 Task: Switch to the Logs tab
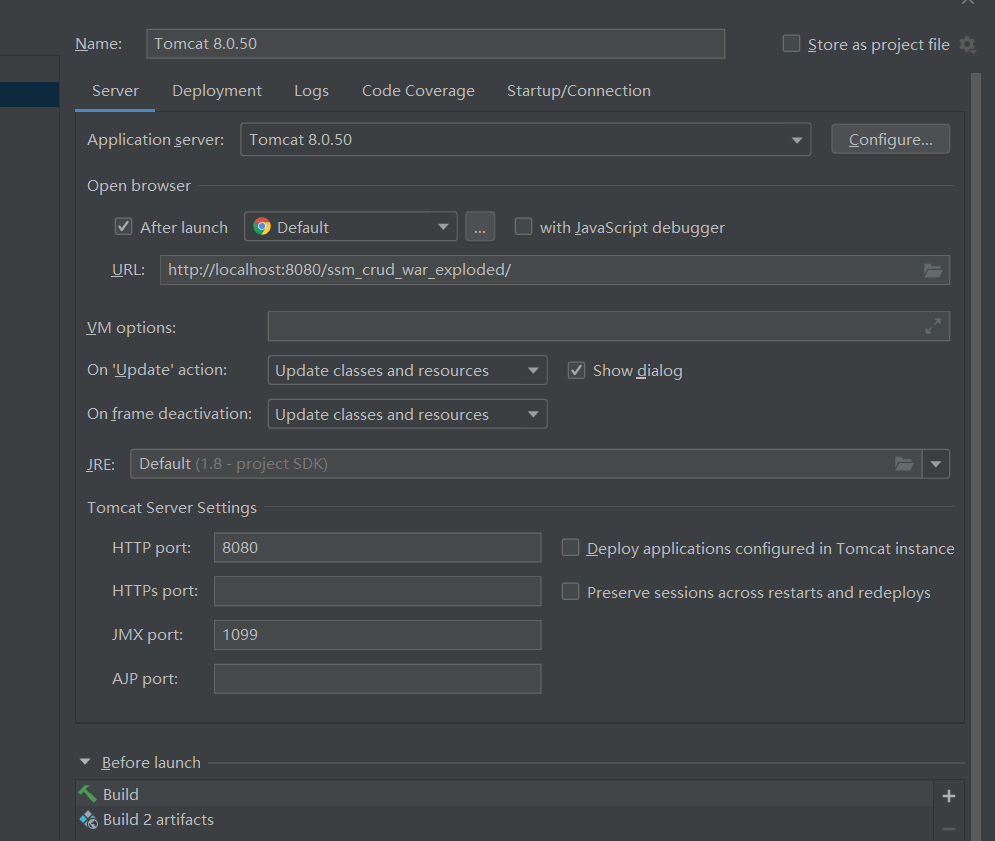[311, 91]
